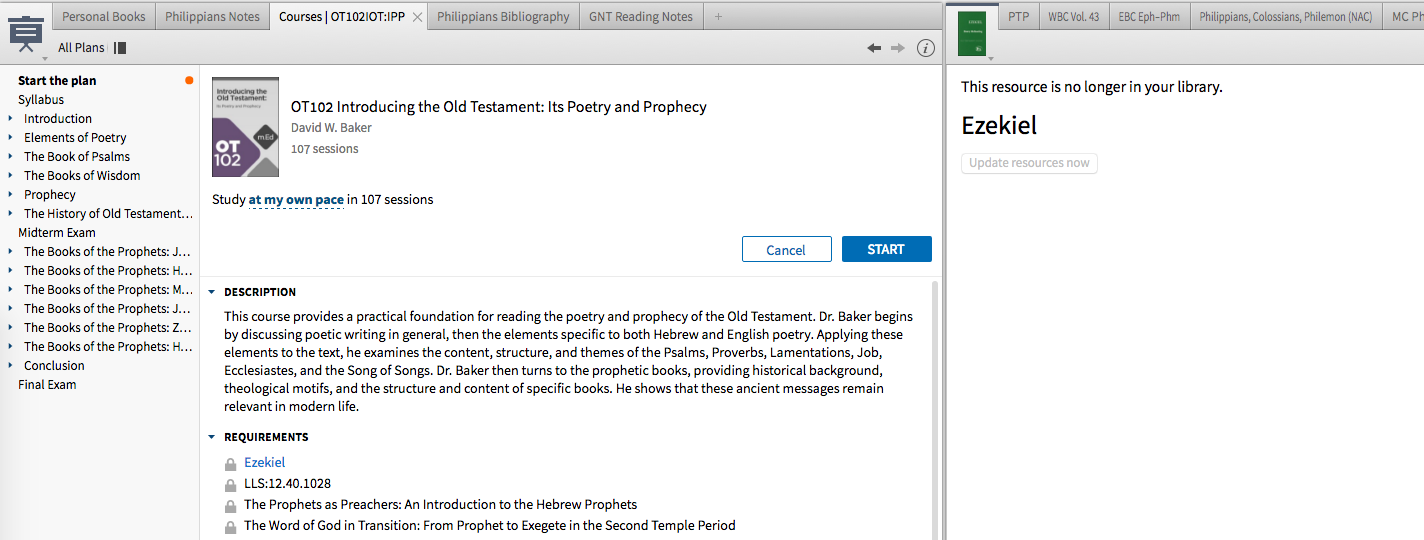Image resolution: width=1424 pixels, height=540 pixels.
Task: Open the Courses panel menu icon
Action: [x=25, y=34]
